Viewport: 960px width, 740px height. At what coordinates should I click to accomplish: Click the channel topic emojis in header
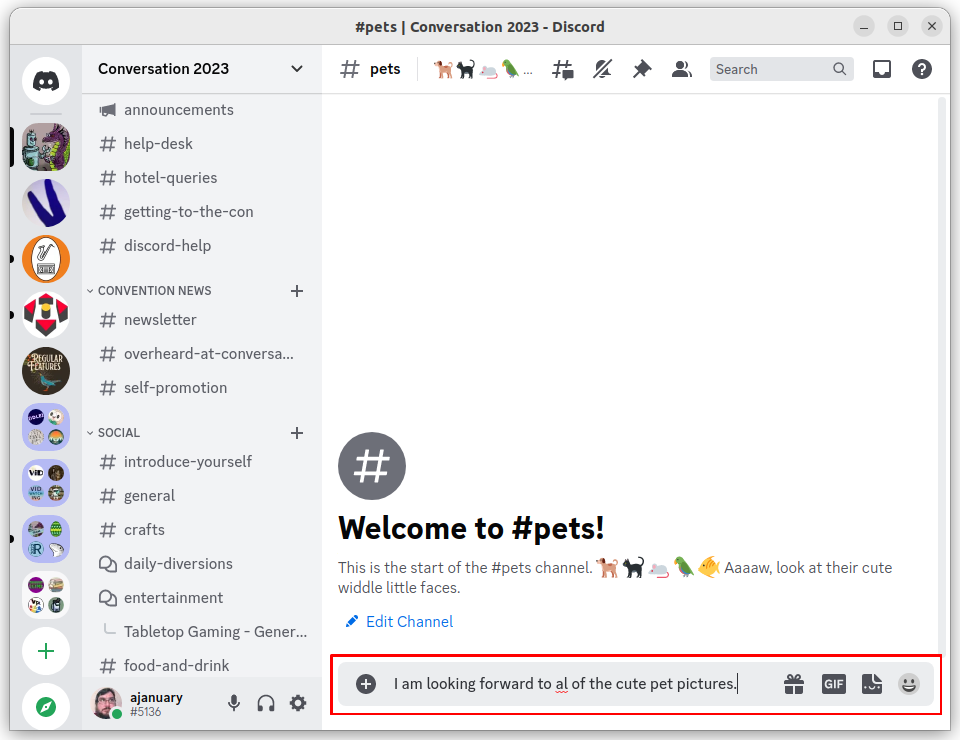point(482,69)
